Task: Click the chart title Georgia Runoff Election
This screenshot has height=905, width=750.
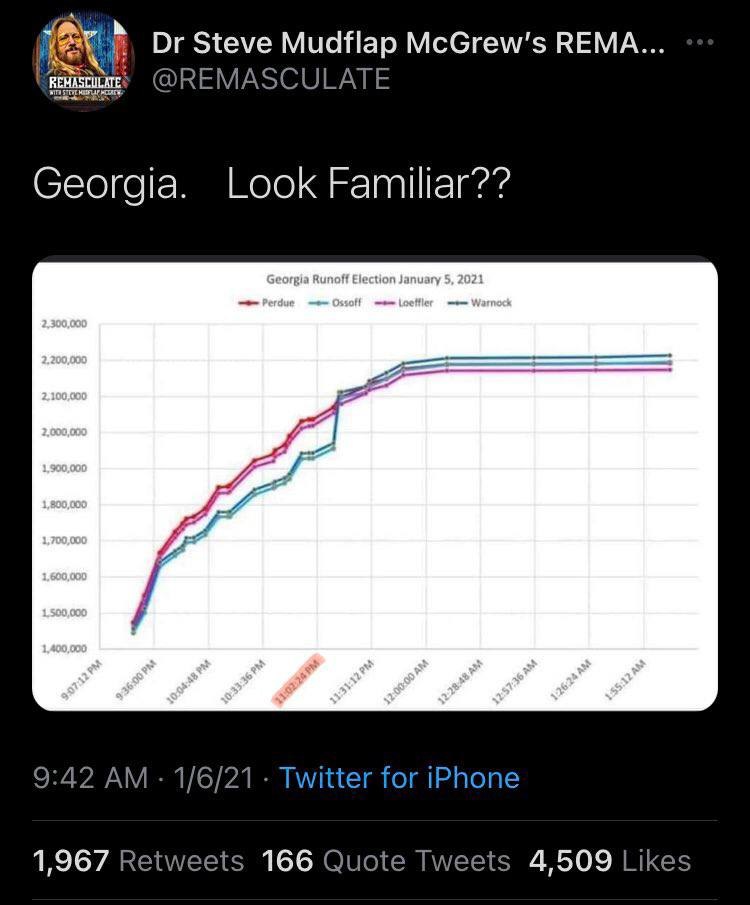Action: [375, 279]
